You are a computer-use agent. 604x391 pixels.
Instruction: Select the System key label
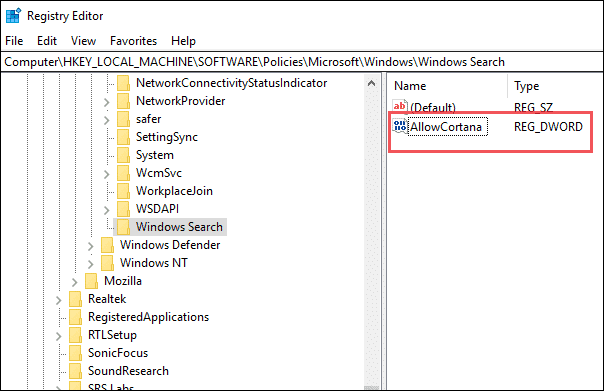(x=155, y=155)
